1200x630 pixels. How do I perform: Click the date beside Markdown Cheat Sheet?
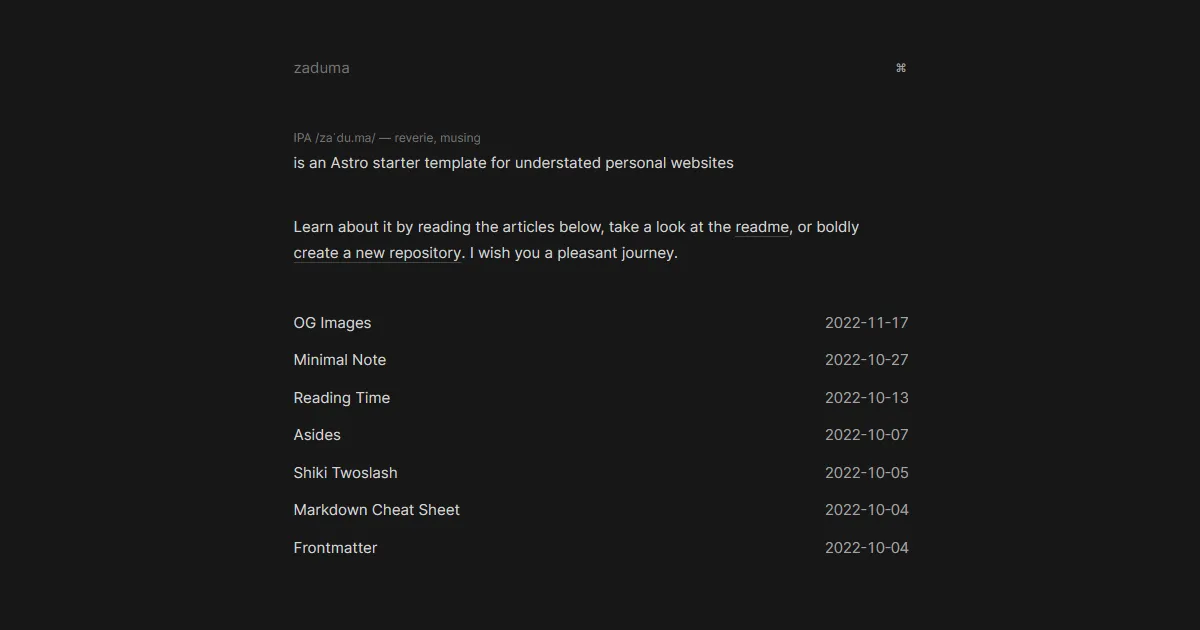click(x=866, y=510)
